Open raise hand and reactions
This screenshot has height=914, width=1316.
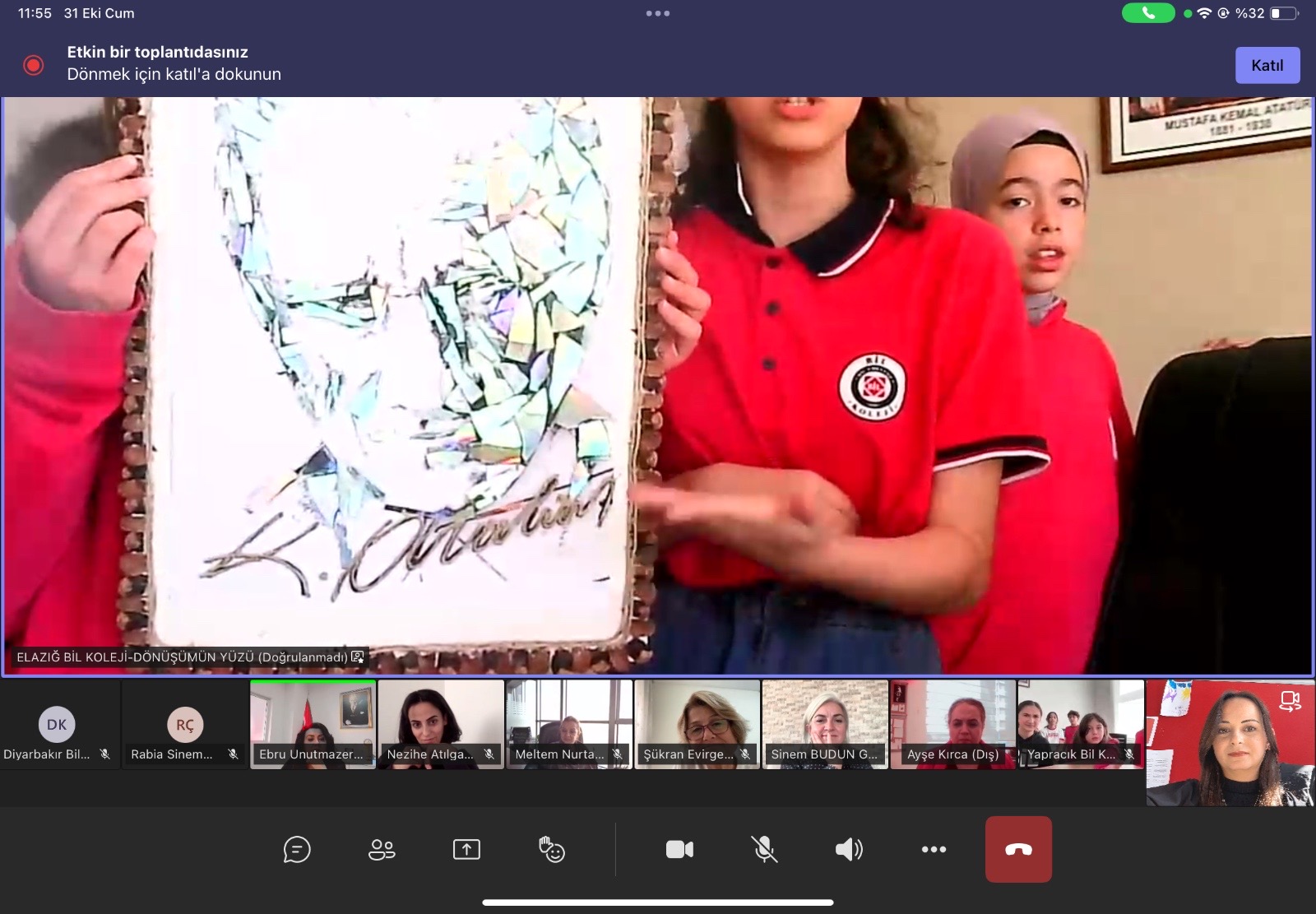551,849
